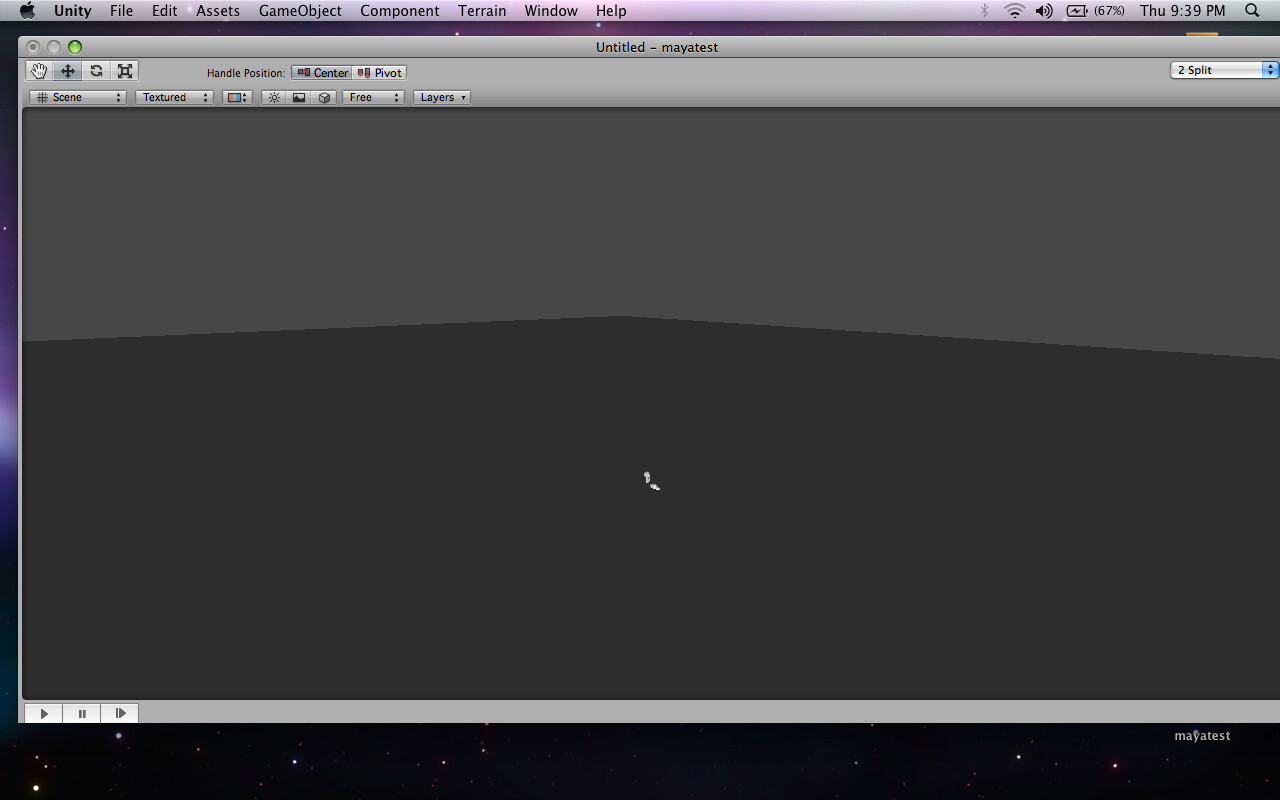Open the GameObject menu
The height and width of the screenshot is (800, 1280).
pos(300,10)
